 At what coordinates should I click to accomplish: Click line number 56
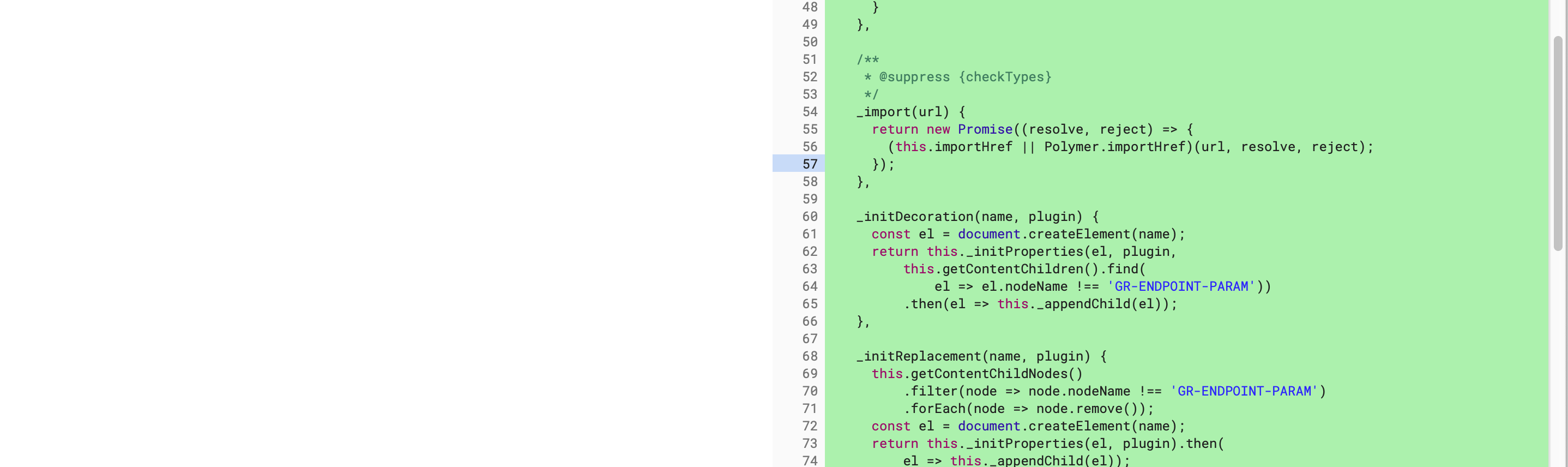tap(810, 147)
